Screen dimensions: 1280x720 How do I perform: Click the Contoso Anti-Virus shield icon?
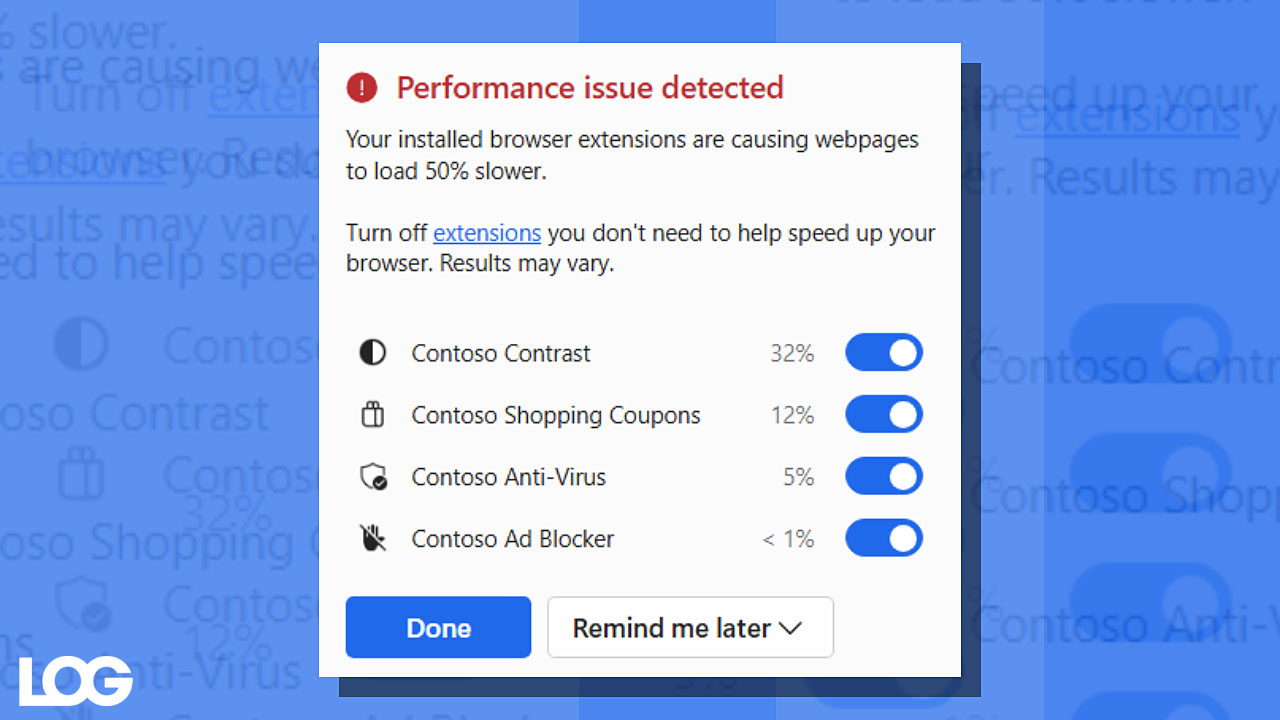coord(373,477)
